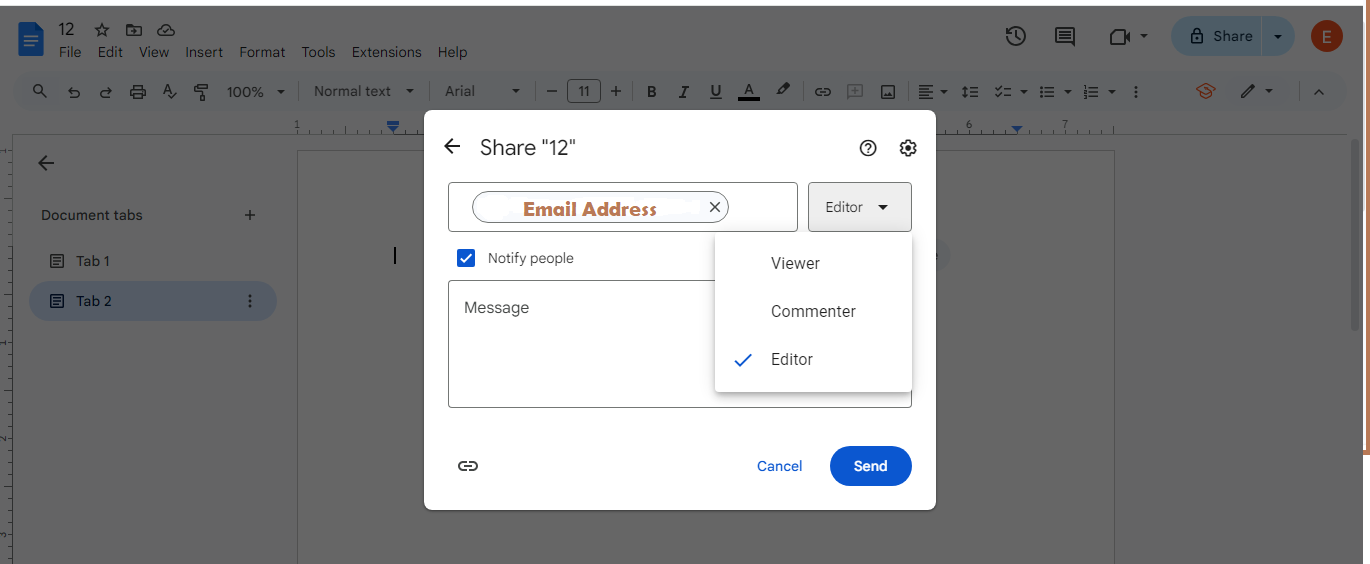Open Extensions menu
1370x564 pixels.
point(386,52)
